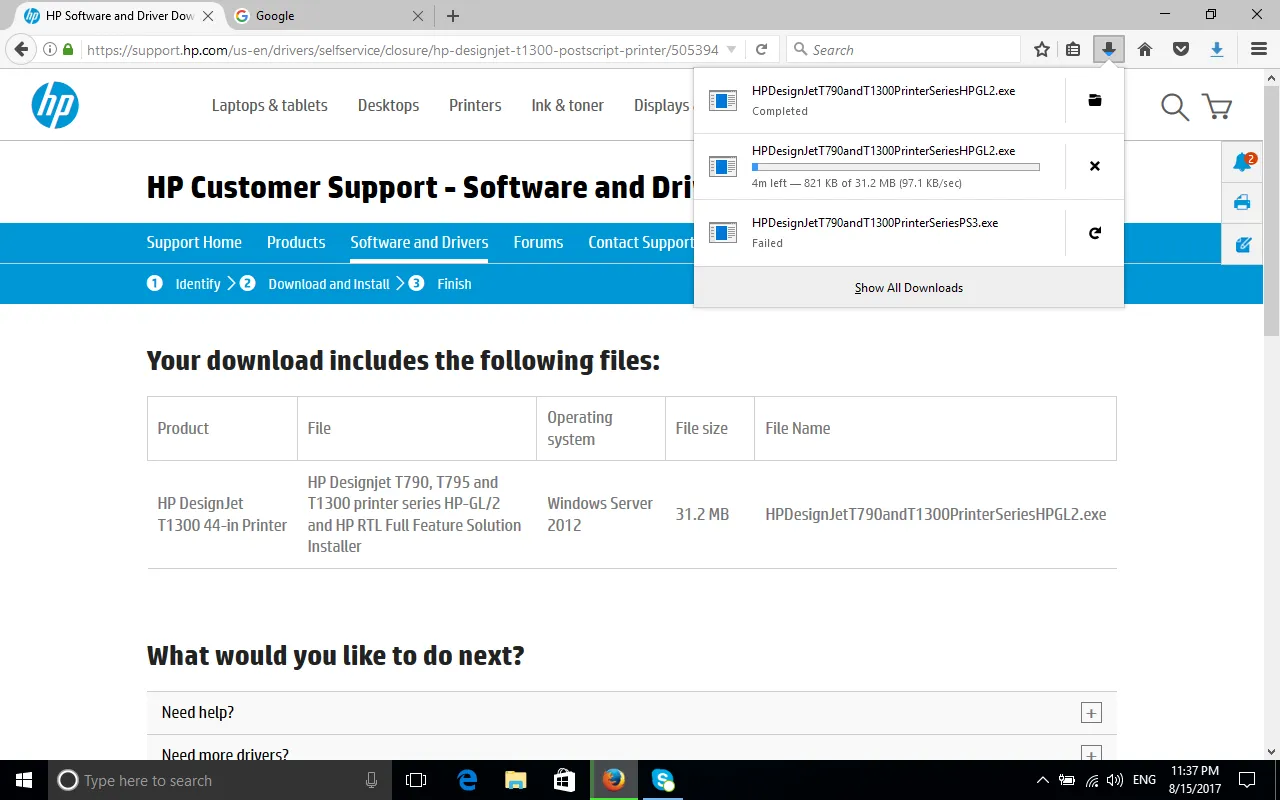Image resolution: width=1280 pixels, height=800 pixels.
Task: Click file name HPDesignJetT790andT1300PrinterSeriesHPGL2.exe in table
Action: point(936,514)
